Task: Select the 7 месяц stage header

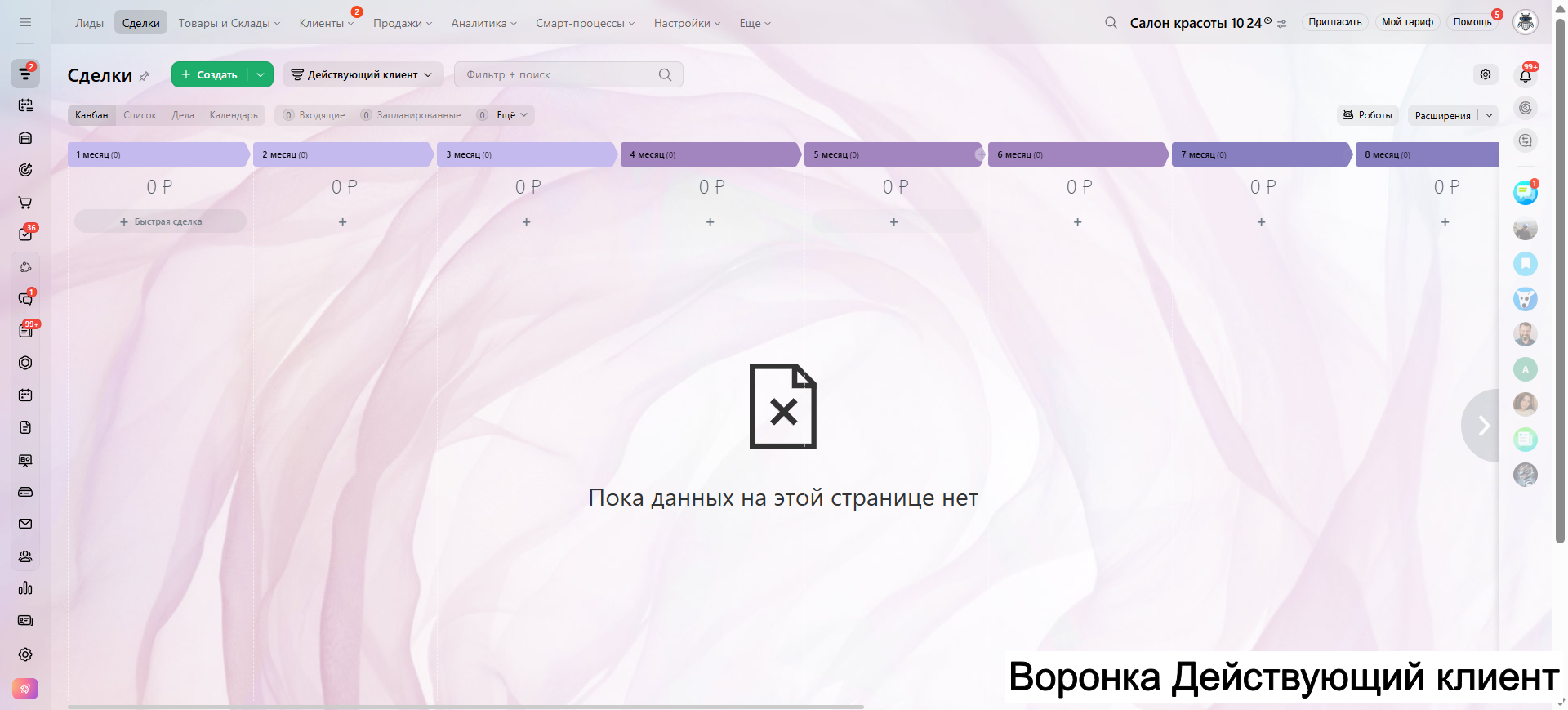Action: pyautogui.click(x=1262, y=154)
